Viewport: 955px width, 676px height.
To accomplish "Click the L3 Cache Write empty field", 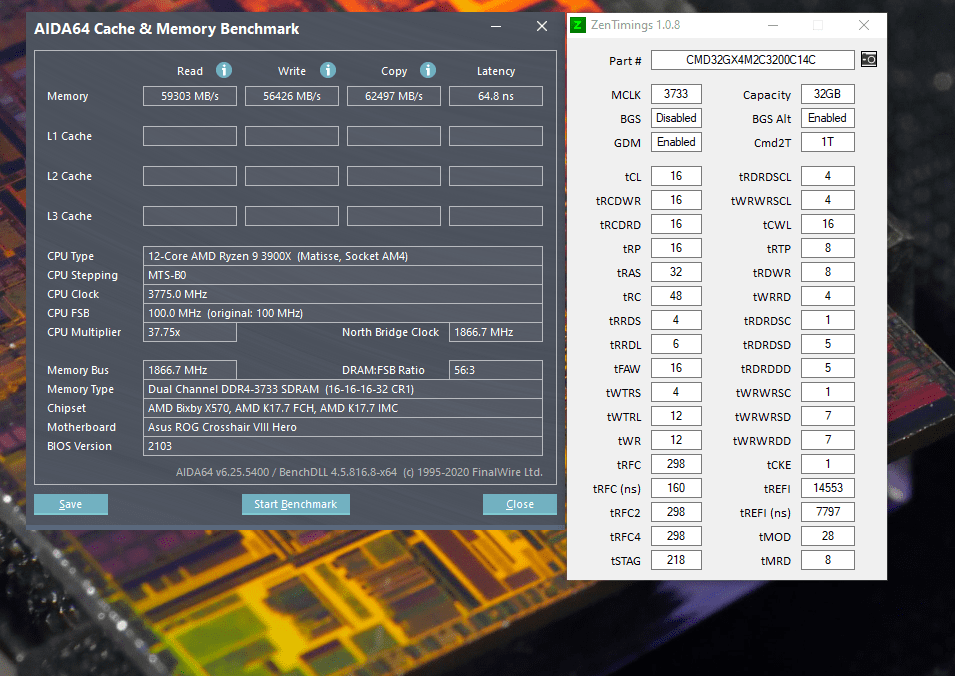I will [x=292, y=216].
